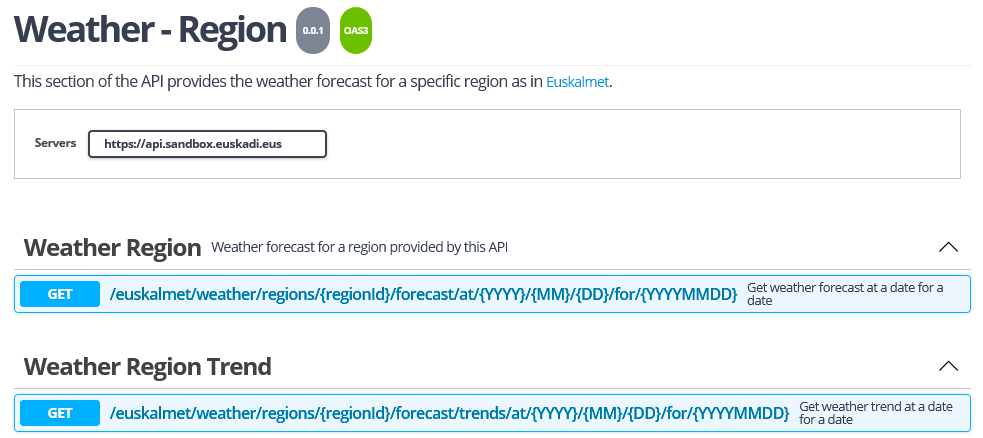Click the 'Get weather forecast at a date' description
This screenshot has width=983, height=438.
pyautogui.click(x=844, y=294)
